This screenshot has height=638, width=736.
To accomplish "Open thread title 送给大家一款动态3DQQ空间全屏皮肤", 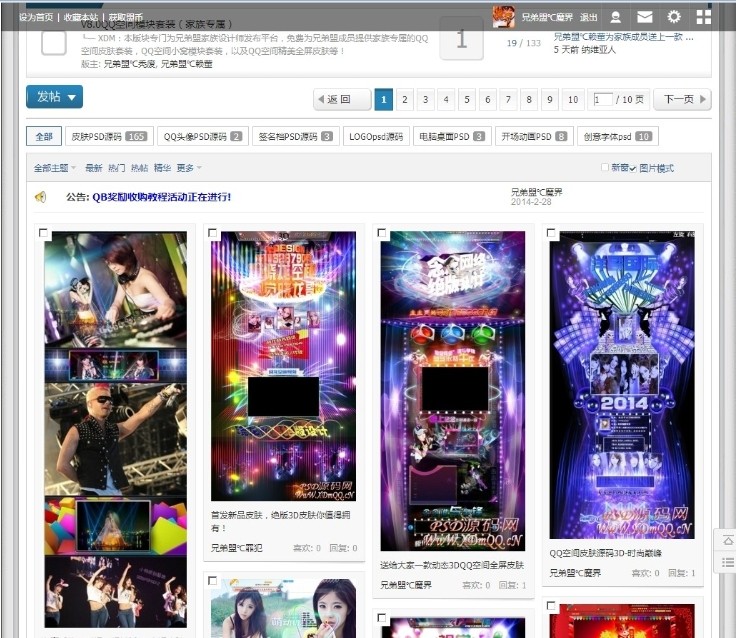I will pyautogui.click(x=452, y=565).
